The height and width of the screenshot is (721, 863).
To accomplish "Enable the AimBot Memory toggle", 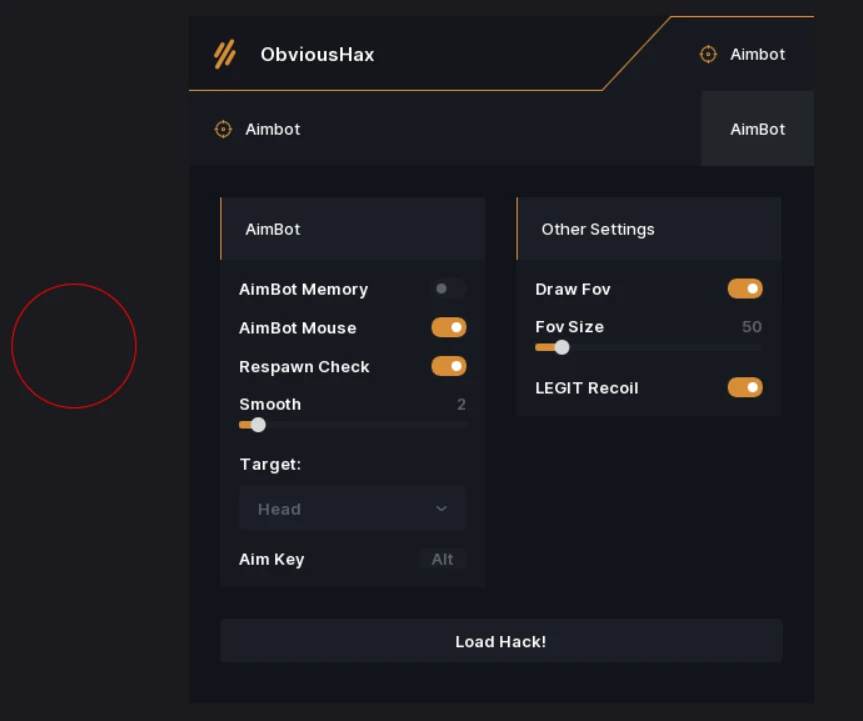I will tap(448, 289).
